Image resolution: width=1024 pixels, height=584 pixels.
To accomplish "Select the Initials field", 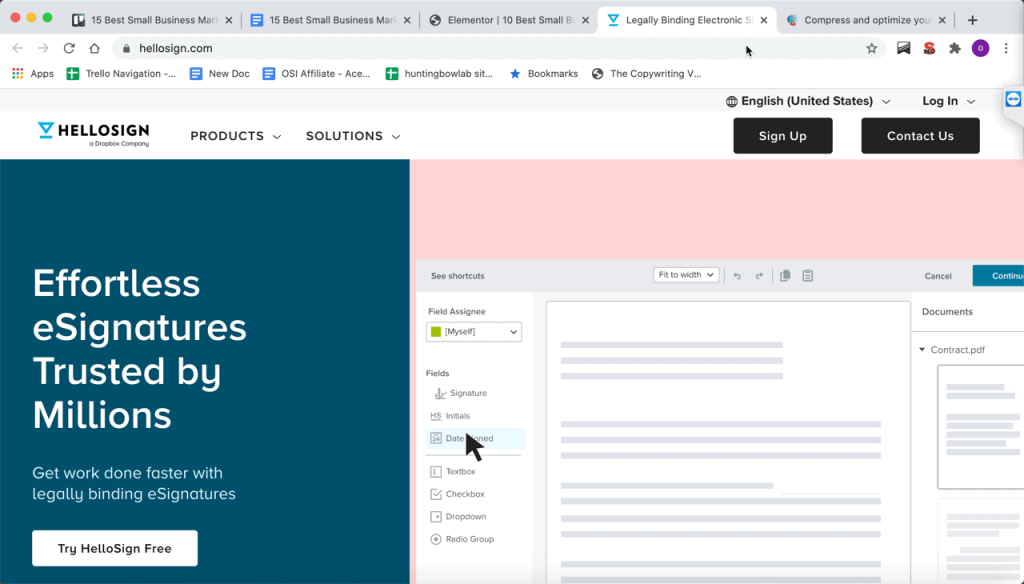I will pyautogui.click(x=450, y=416).
